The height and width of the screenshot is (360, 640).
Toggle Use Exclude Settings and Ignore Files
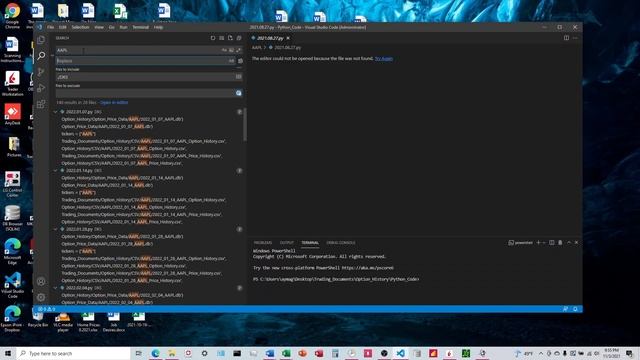tap(238, 93)
